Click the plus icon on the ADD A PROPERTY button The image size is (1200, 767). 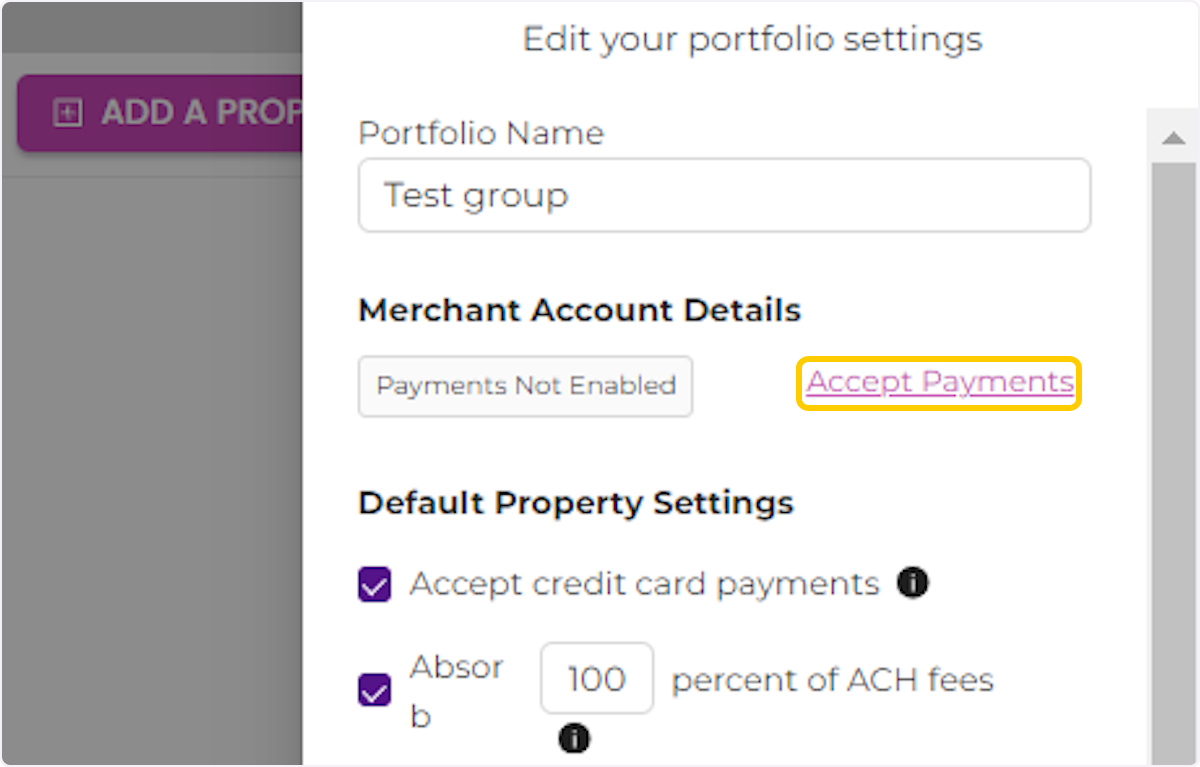click(x=67, y=113)
